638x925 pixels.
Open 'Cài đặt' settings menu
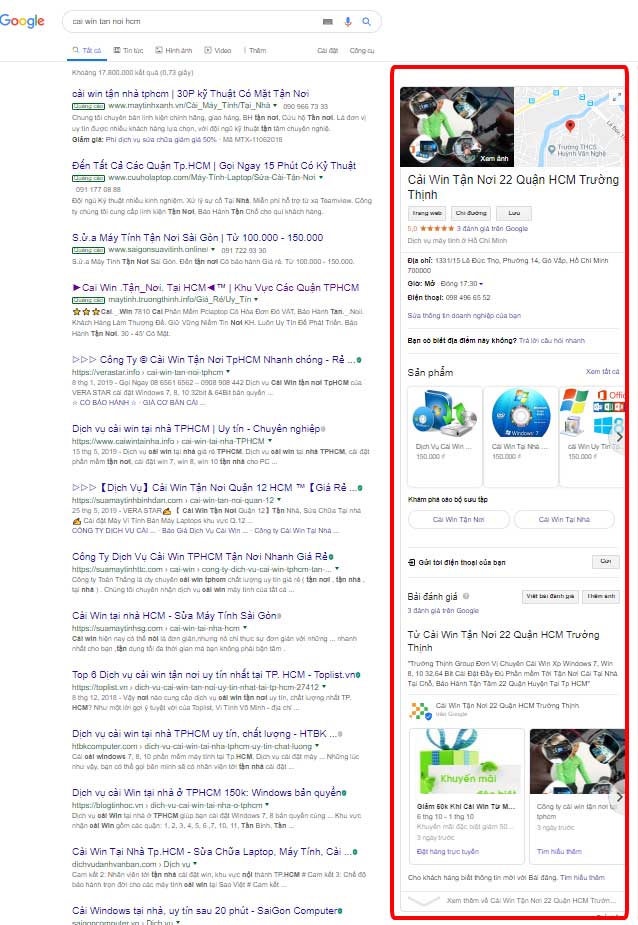click(x=328, y=51)
